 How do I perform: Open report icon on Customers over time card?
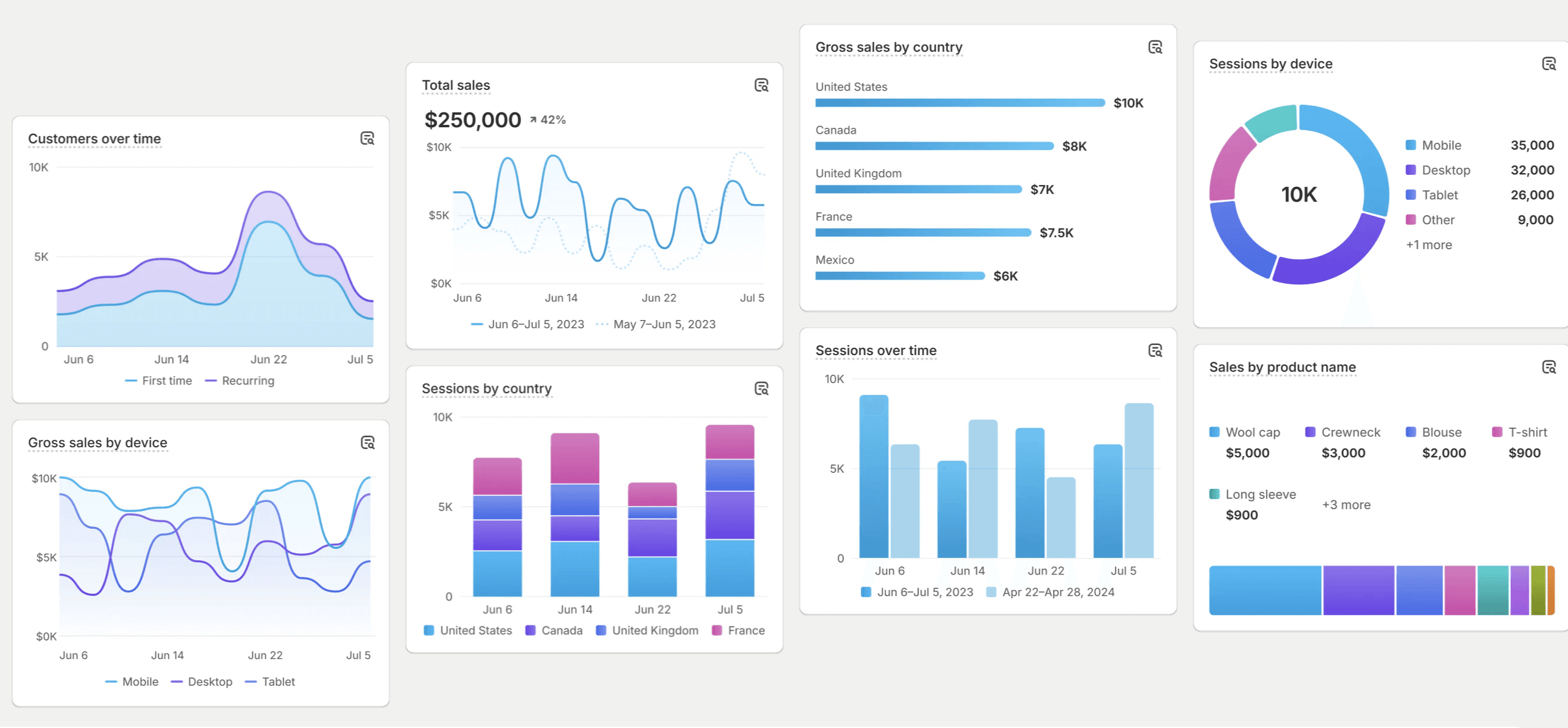tap(367, 138)
